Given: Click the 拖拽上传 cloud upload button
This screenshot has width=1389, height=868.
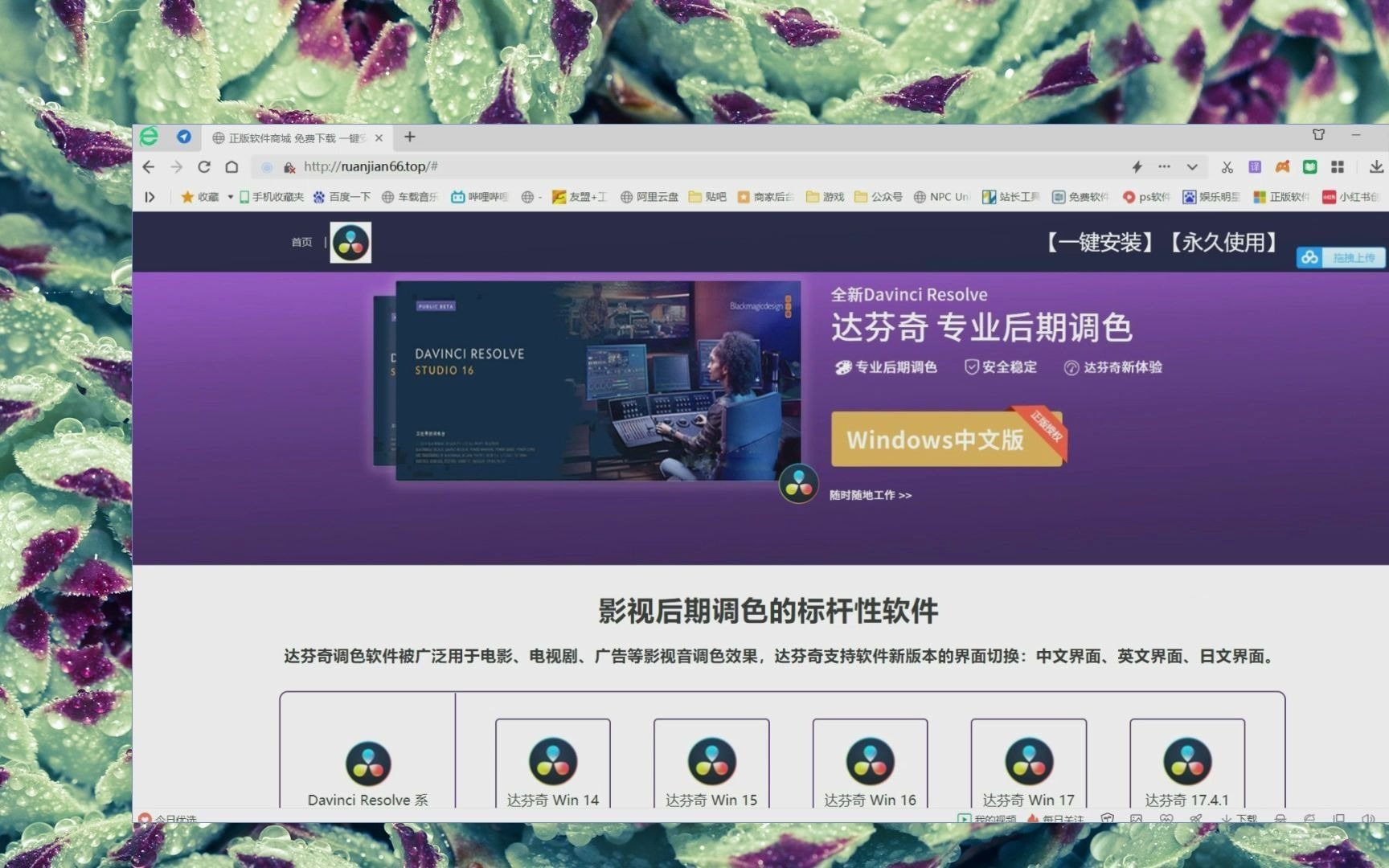Looking at the screenshot, I should coord(1340,257).
